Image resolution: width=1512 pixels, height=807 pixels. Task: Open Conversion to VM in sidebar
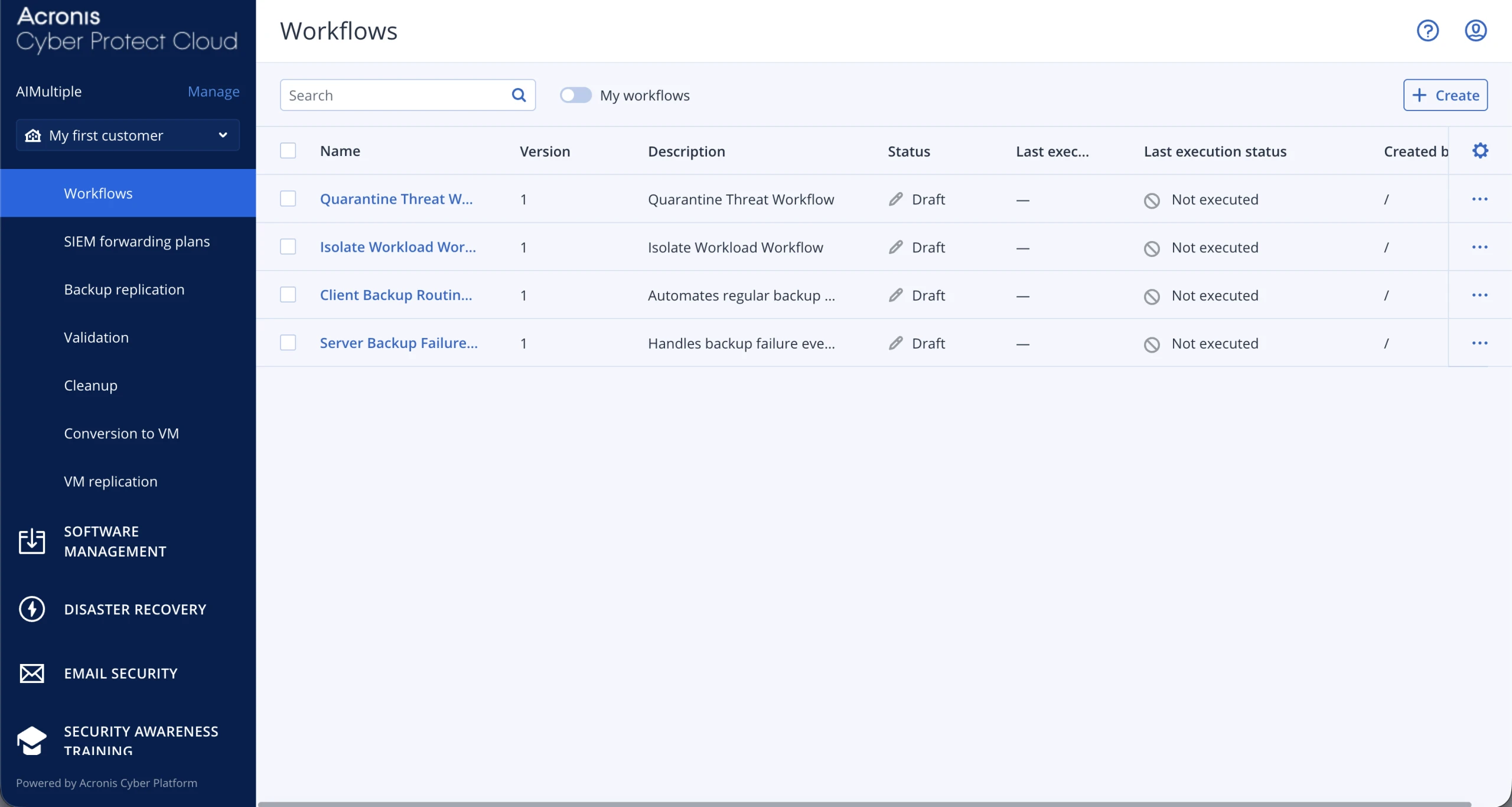coord(121,433)
